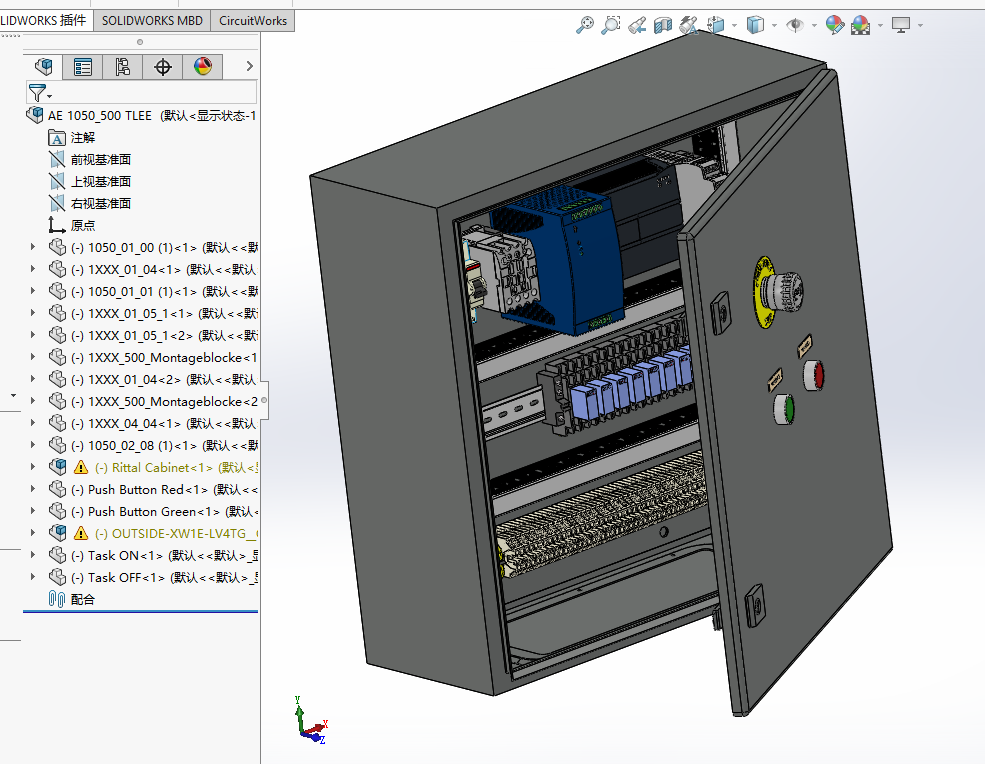The image size is (985, 764).
Task: Activate the Section View tool
Action: (x=662, y=25)
